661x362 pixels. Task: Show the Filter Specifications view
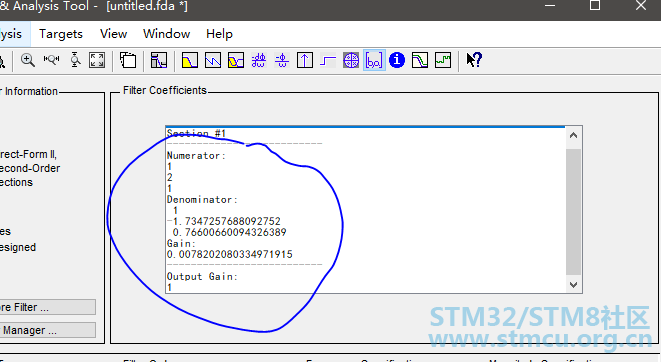[x=159, y=60]
